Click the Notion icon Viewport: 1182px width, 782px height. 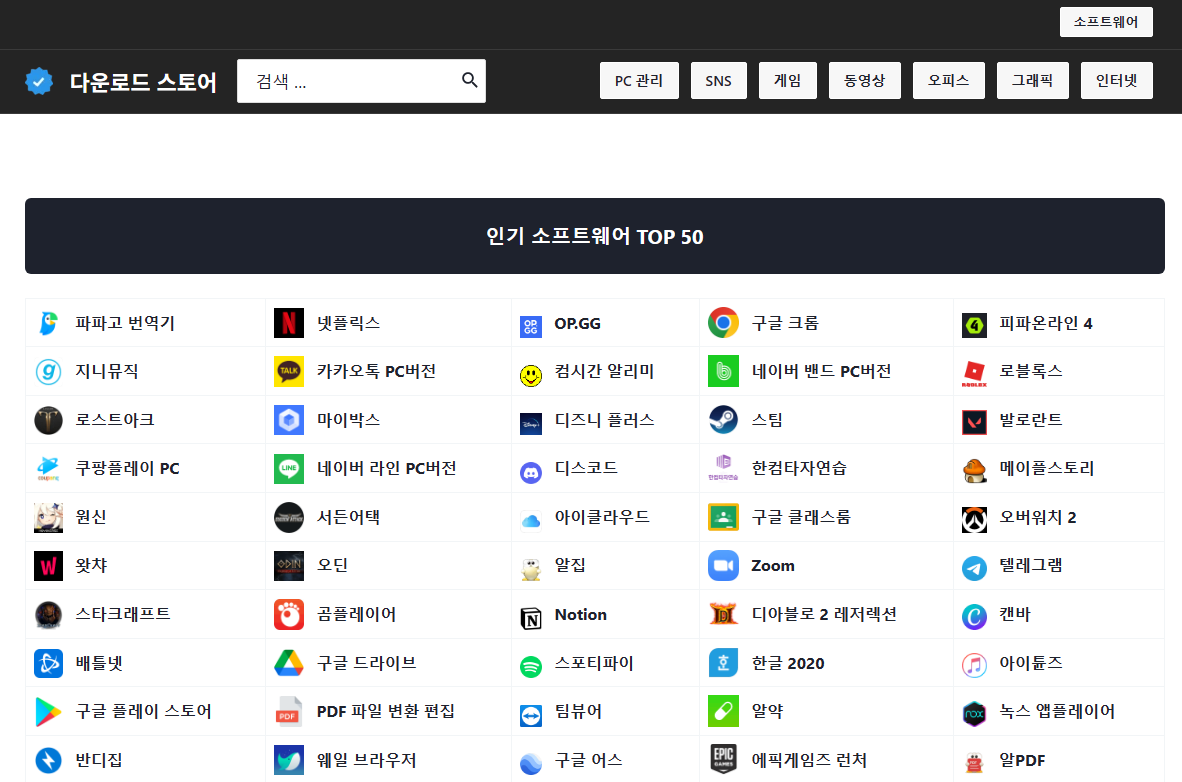pos(531,619)
